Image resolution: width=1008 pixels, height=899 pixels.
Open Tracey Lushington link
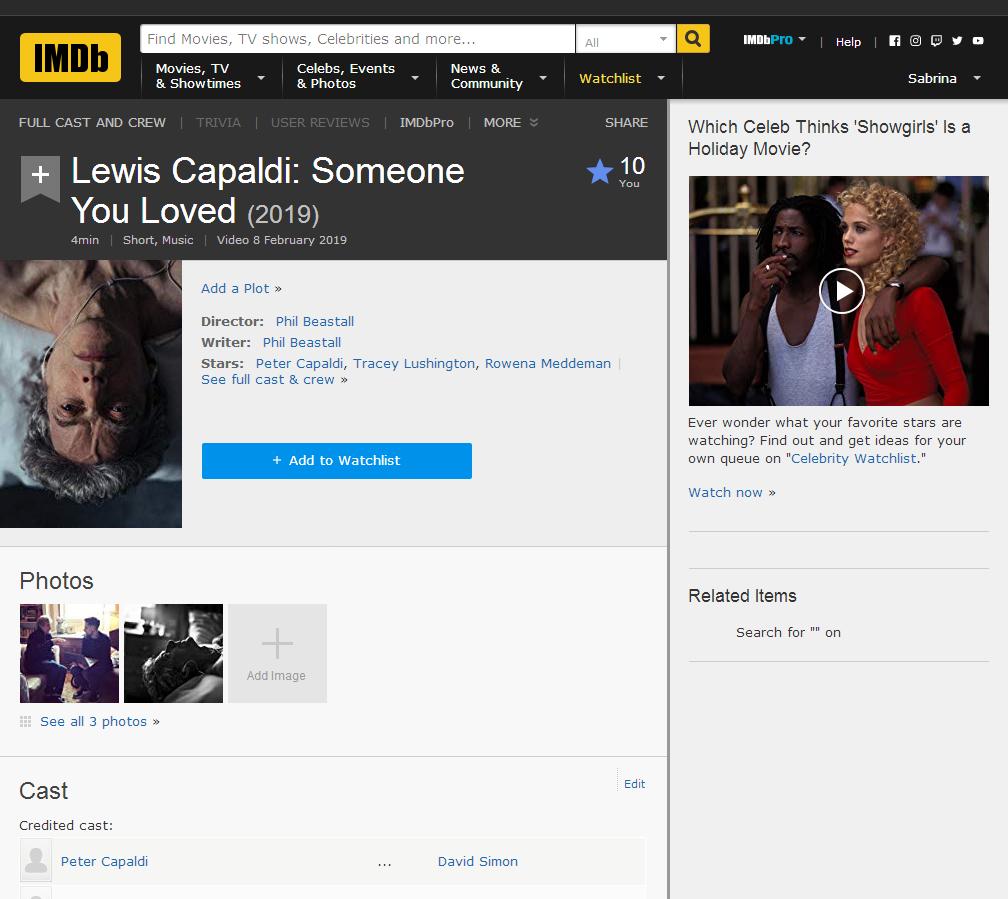tap(414, 363)
